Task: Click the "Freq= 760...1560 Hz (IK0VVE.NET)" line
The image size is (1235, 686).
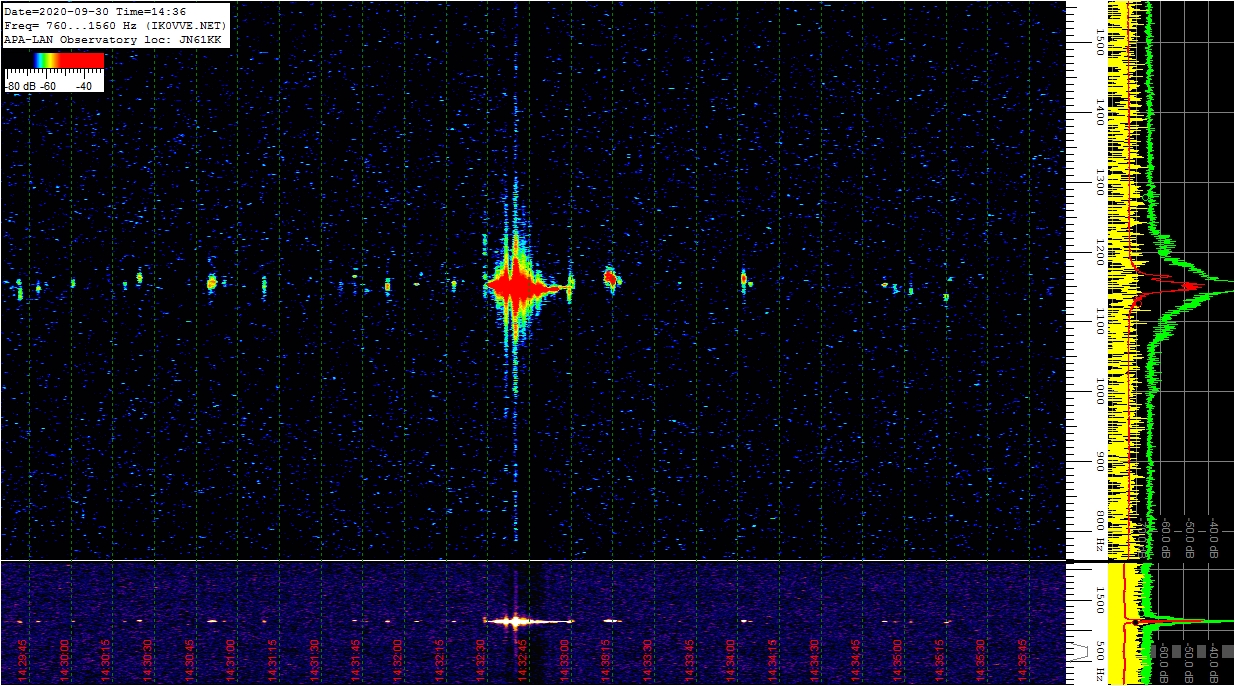Action: (x=115, y=25)
